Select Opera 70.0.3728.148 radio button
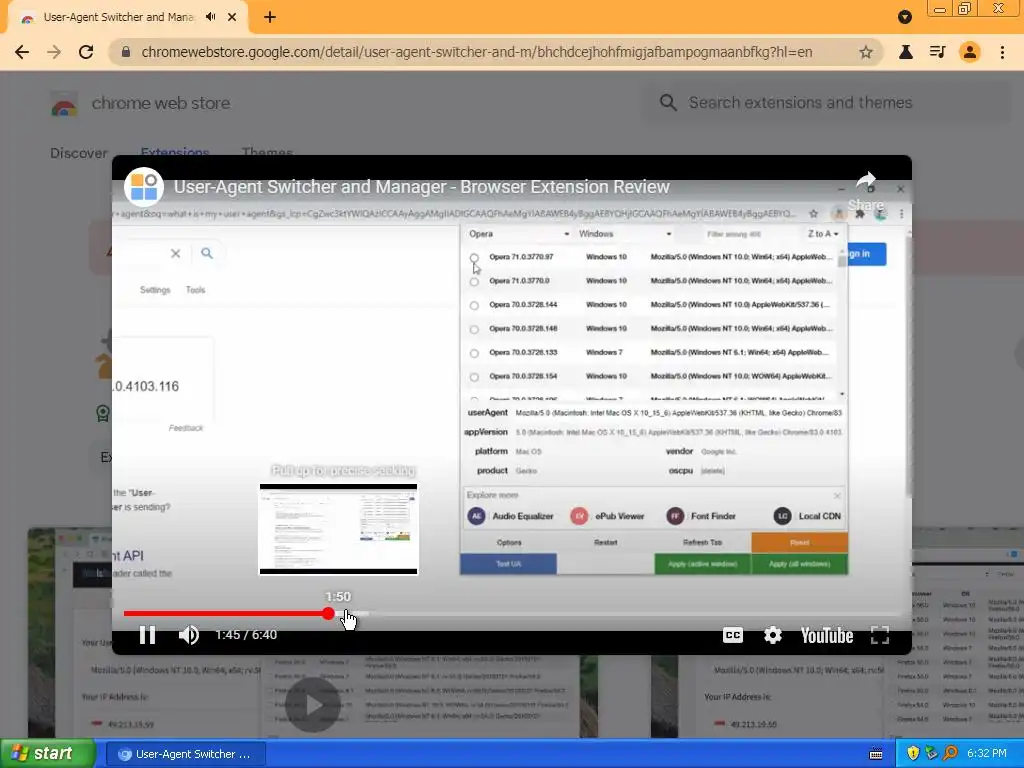This screenshot has height=768, width=1024. (x=474, y=329)
